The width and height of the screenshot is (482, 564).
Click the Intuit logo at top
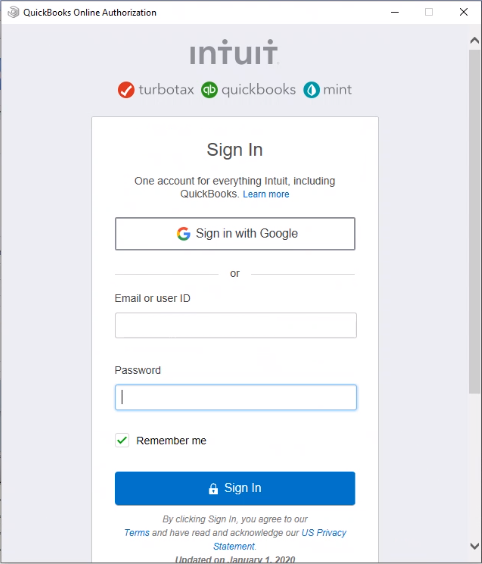coord(234,52)
